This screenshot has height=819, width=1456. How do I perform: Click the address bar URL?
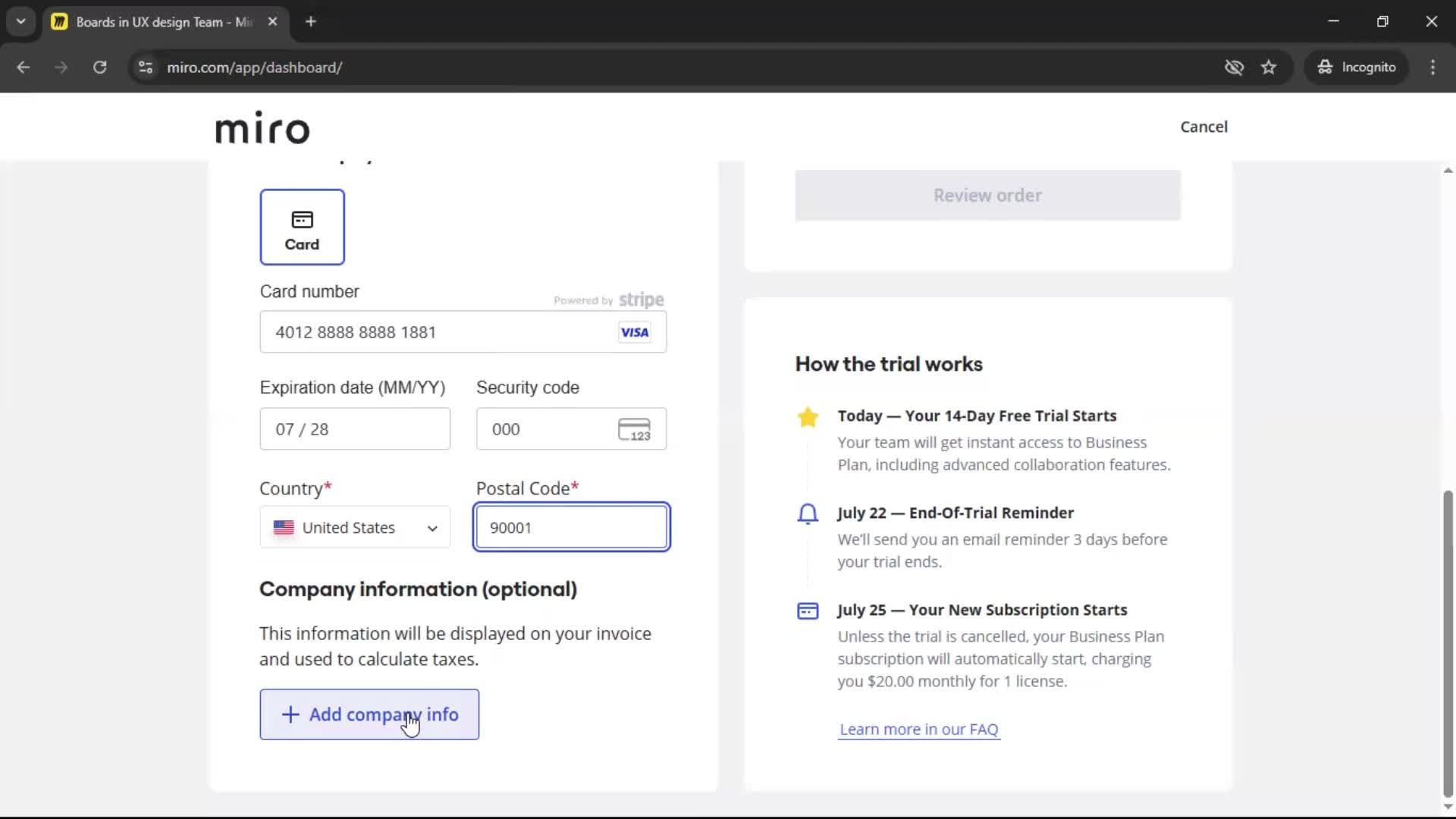(x=255, y=67)
